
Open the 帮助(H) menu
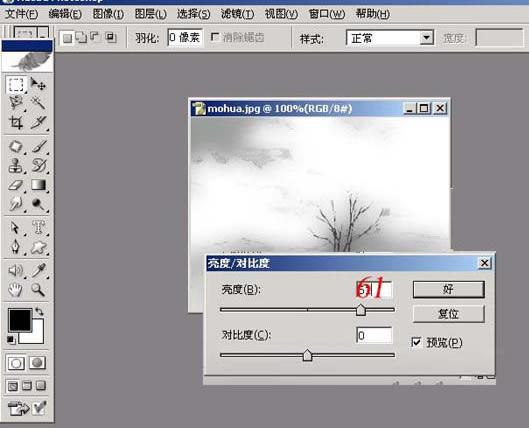(372, 14)
